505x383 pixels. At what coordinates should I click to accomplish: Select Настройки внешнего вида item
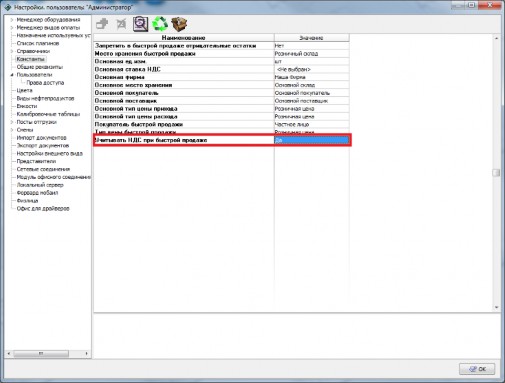(50, 153)
